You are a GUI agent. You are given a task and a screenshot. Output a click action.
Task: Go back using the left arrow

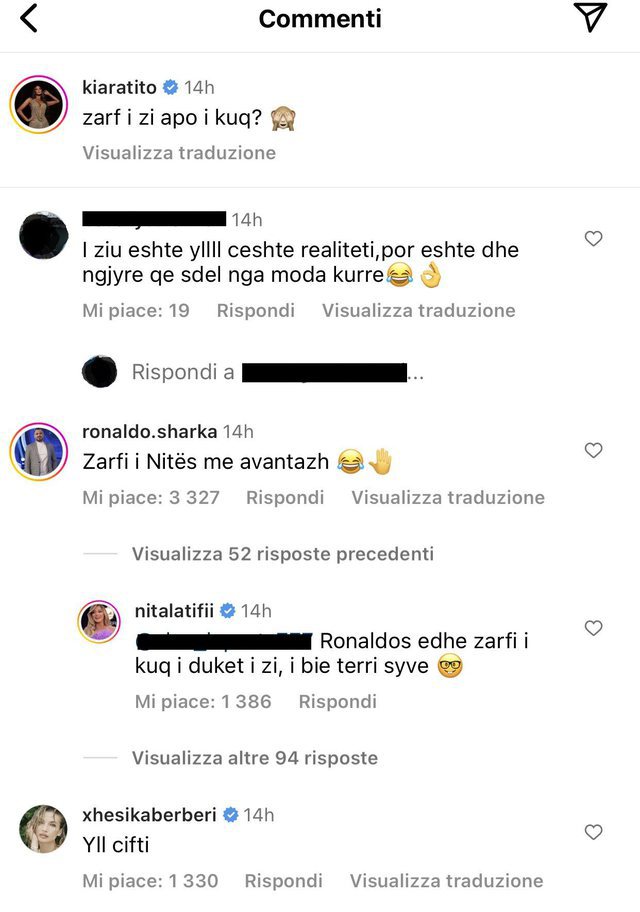coord(29,18)
